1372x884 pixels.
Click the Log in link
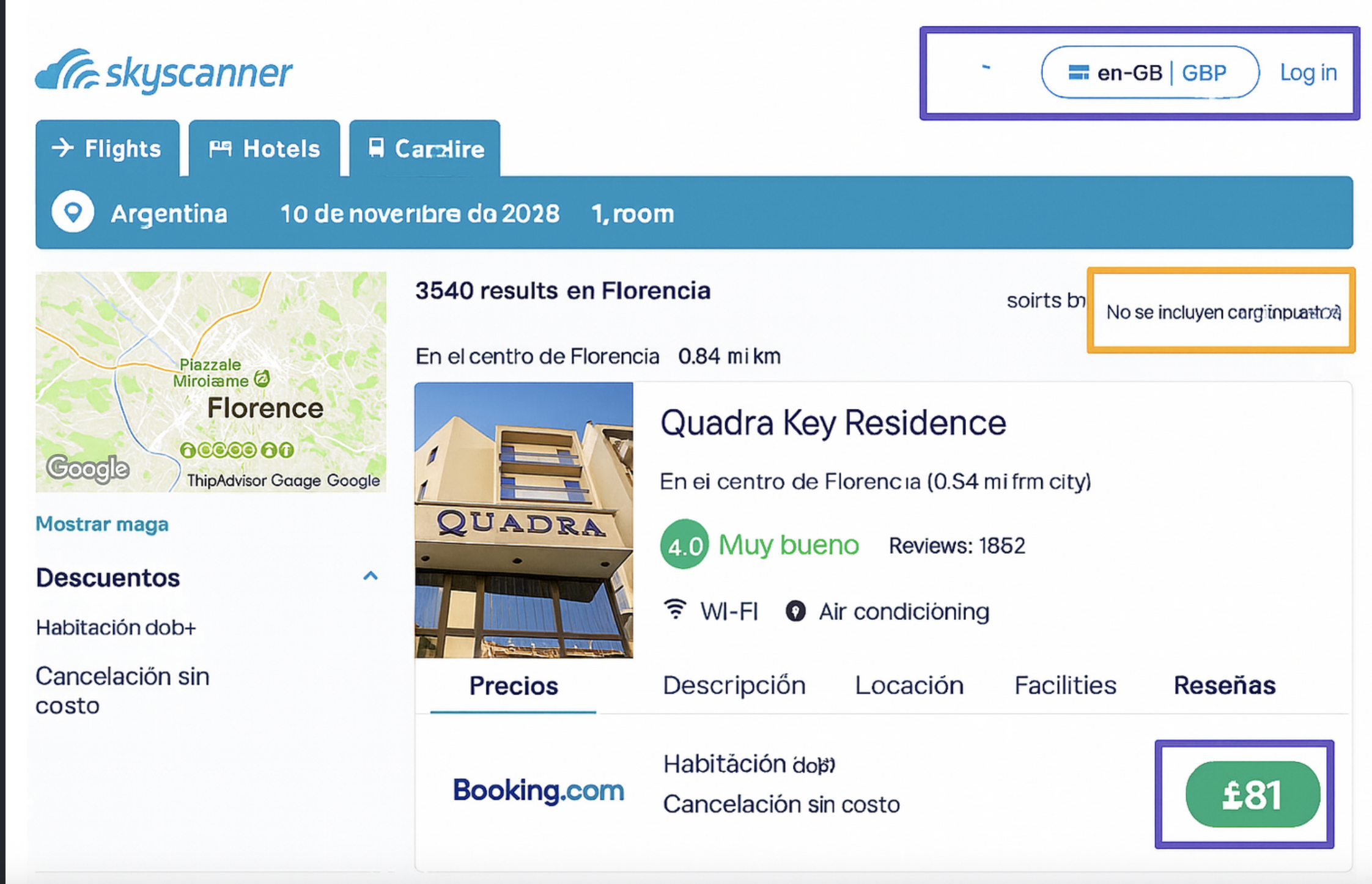[x=1308, y=73]
